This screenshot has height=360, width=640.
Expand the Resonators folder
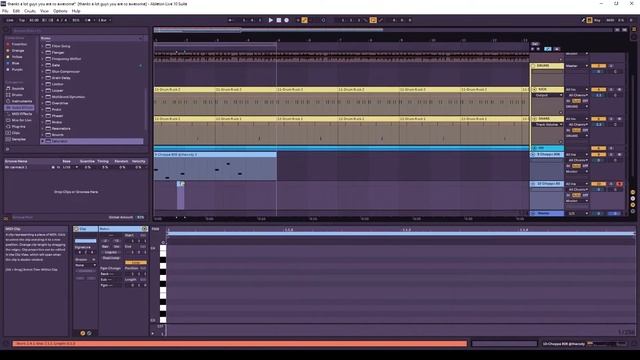[x=42, y=129]
